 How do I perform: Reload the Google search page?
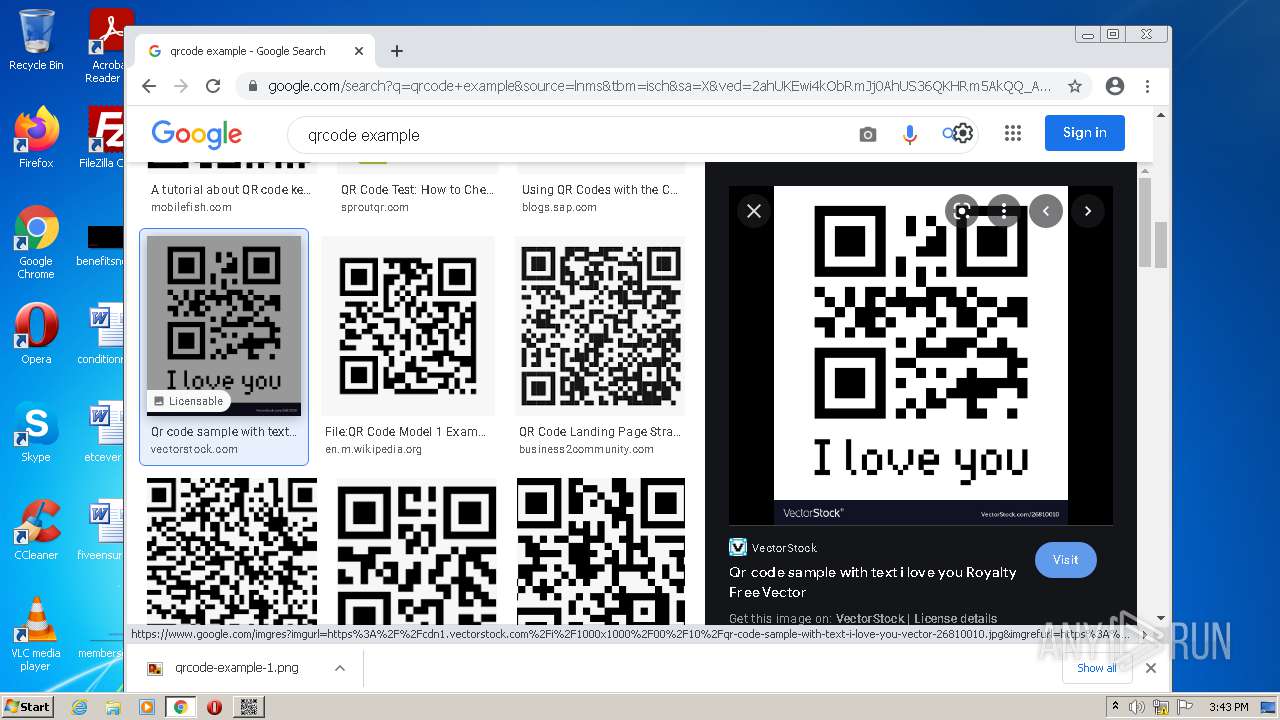coord(213,86)
